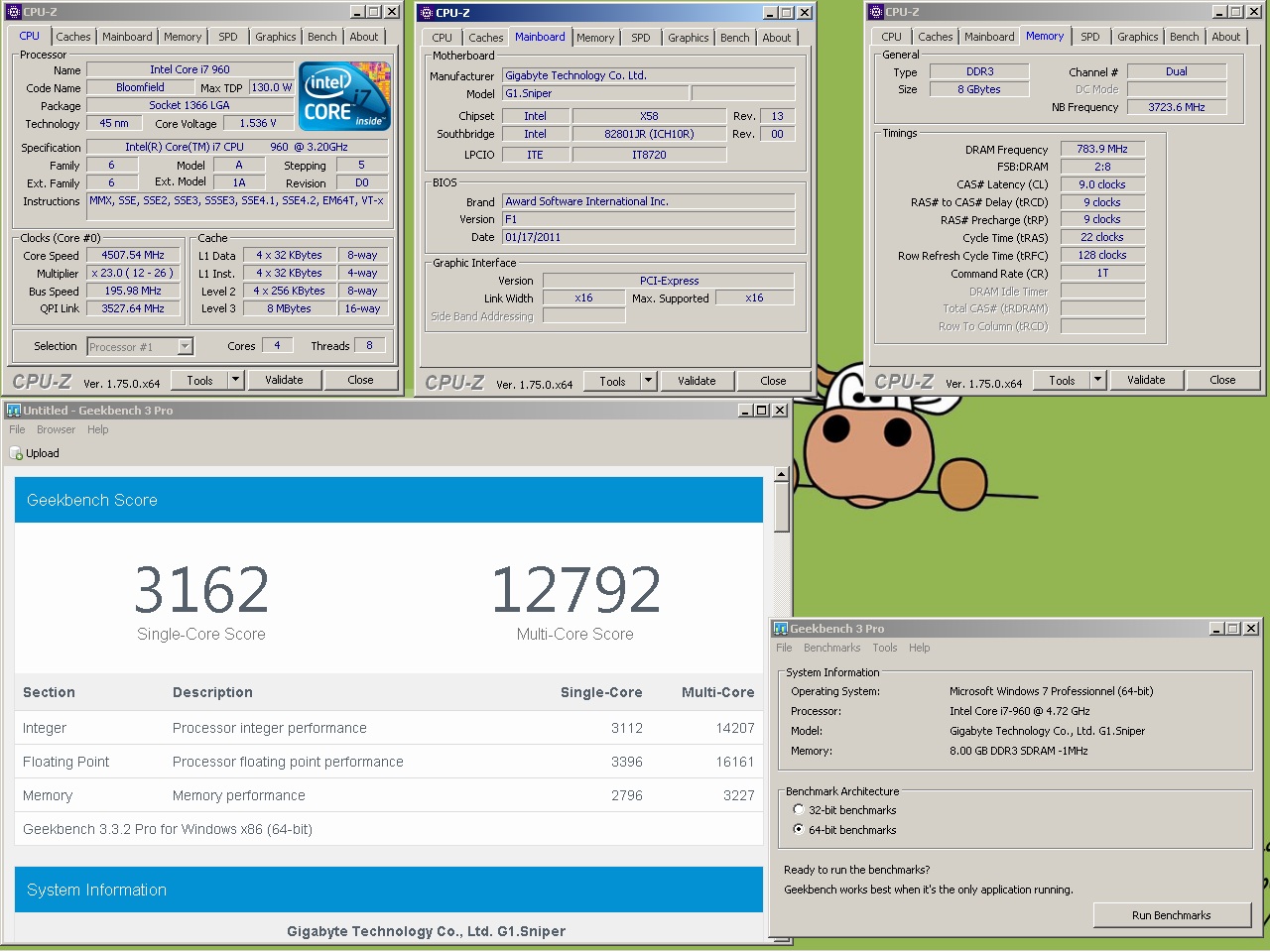
Task: Open Bench tab in CPU window
Action: point(322,37)
